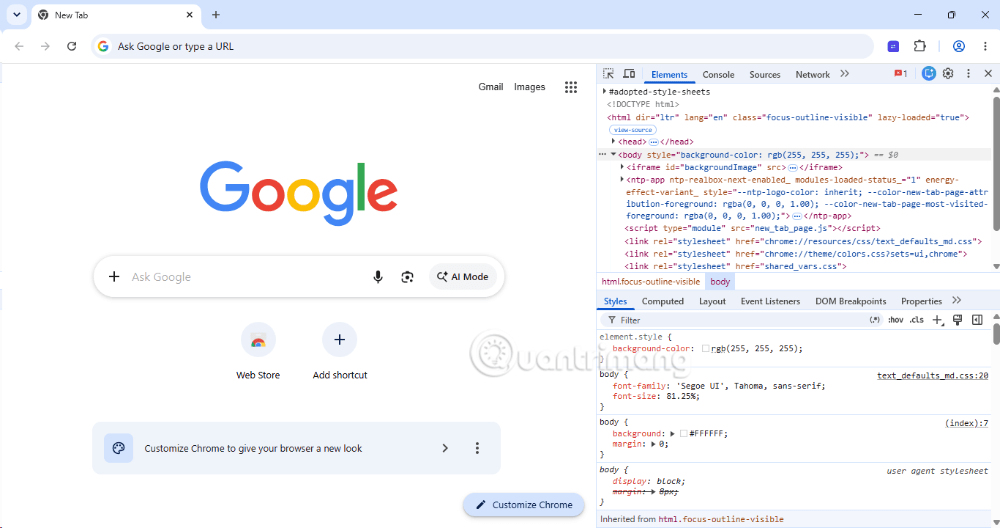Click the AI Mode button
This screenshot has height=528, width=1000.
pos(463,277)
